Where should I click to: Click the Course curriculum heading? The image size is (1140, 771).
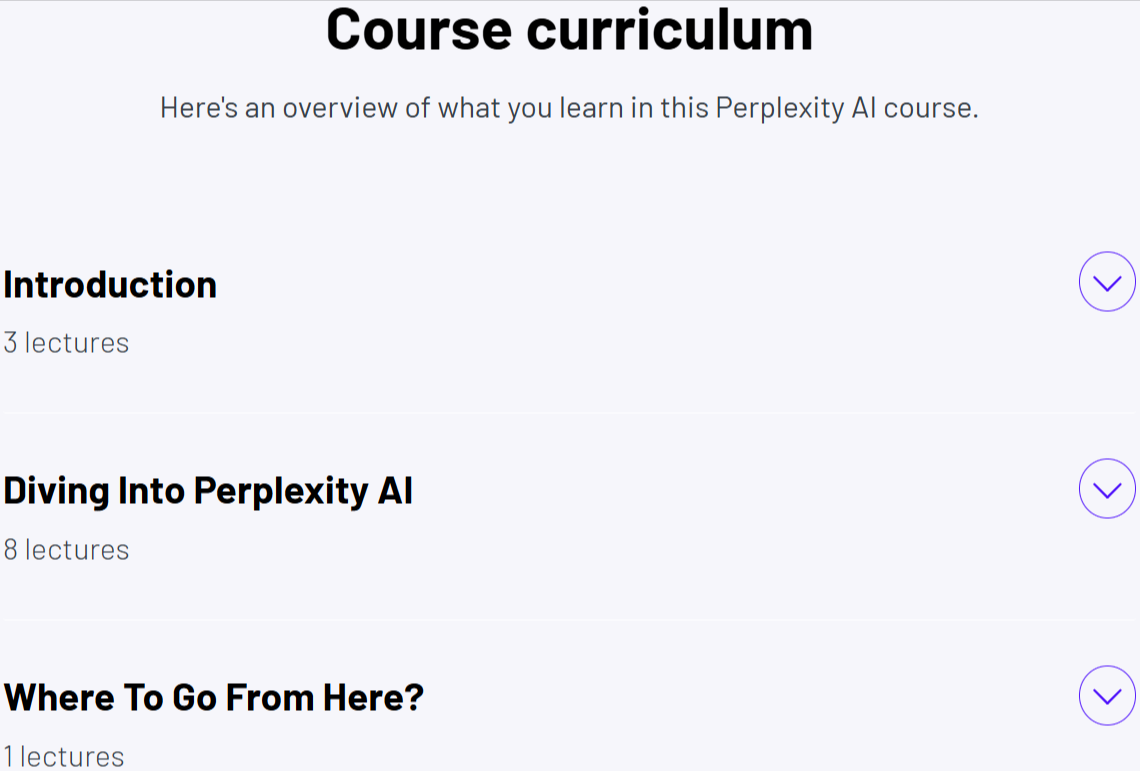[569, 31]
